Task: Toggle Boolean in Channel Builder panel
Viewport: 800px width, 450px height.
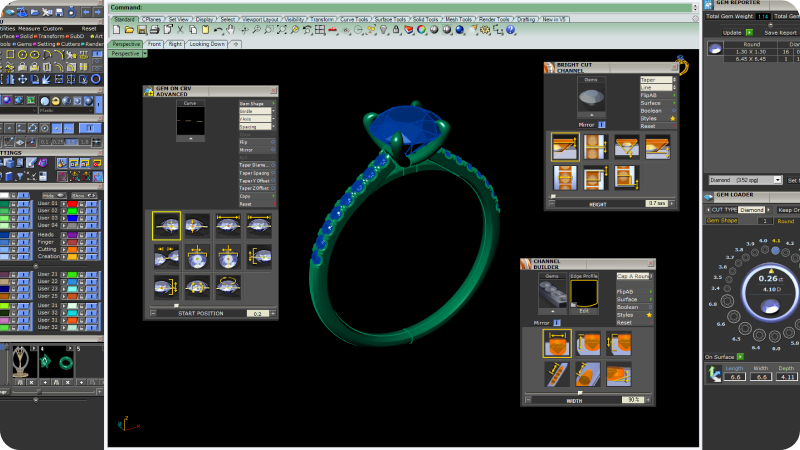Action: click(634, 307)
